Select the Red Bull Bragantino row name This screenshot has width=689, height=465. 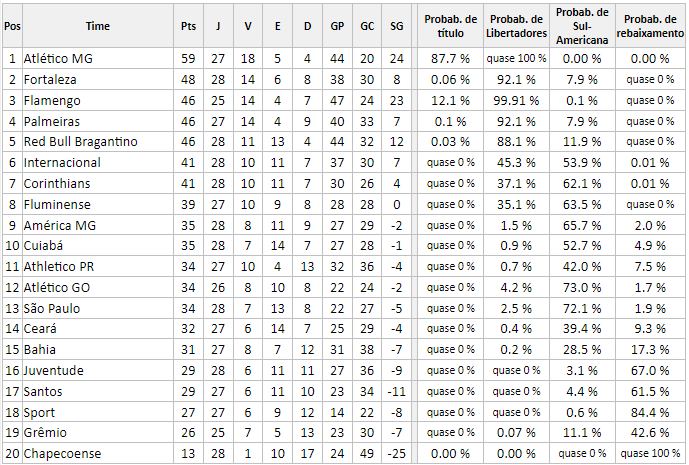tap(80, 142)
